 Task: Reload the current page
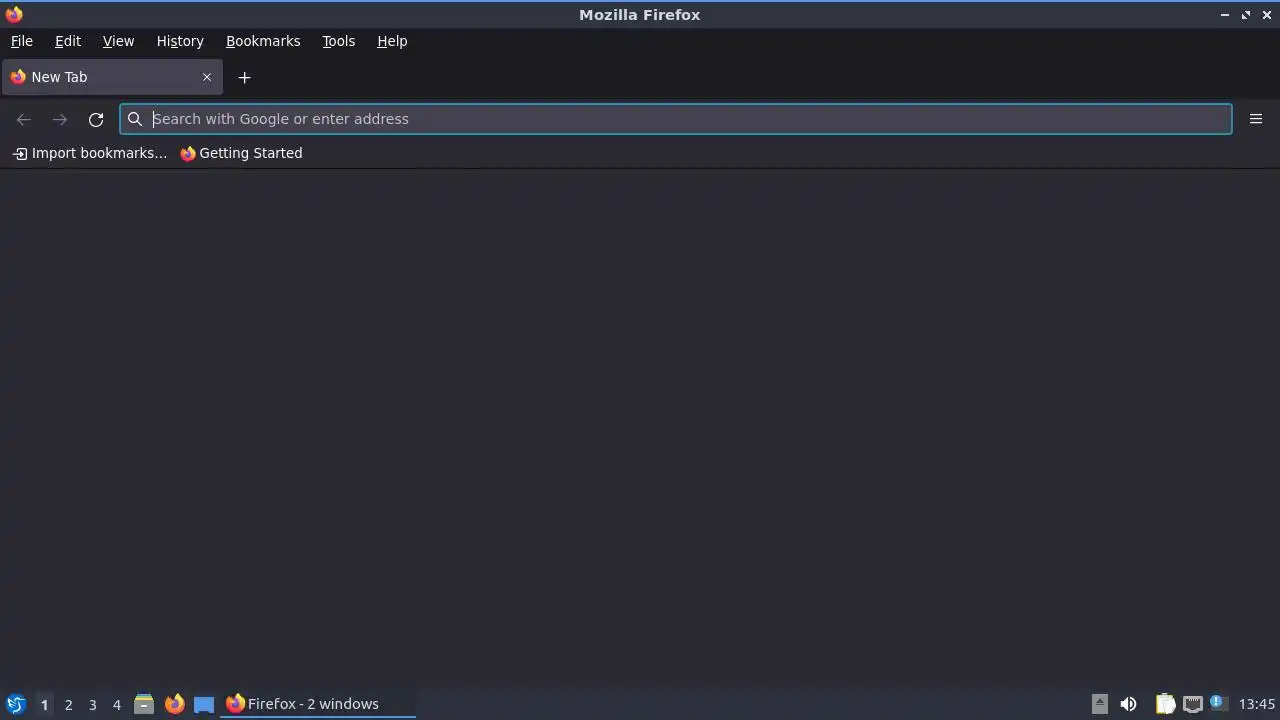(96, 119)
